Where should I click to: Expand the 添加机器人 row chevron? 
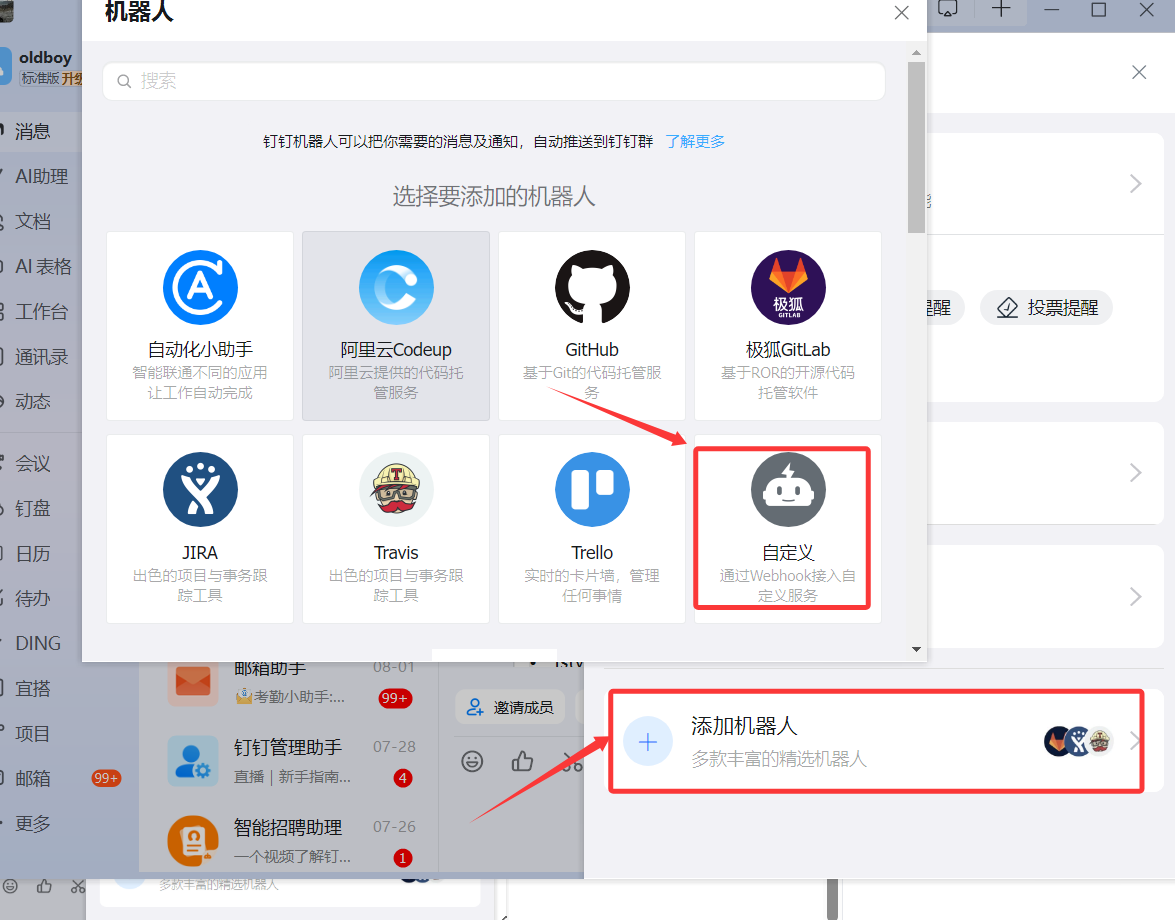pos(1134,741)
